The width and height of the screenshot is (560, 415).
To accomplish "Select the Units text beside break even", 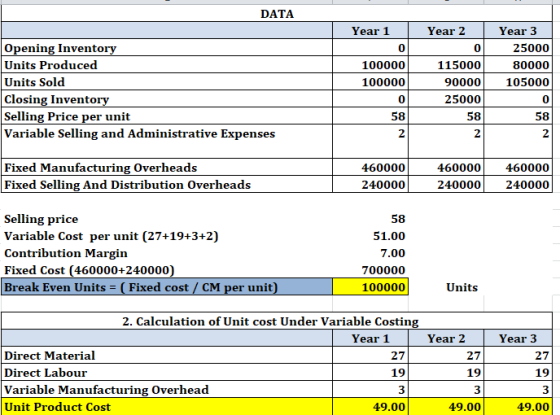I will [462, 287].
